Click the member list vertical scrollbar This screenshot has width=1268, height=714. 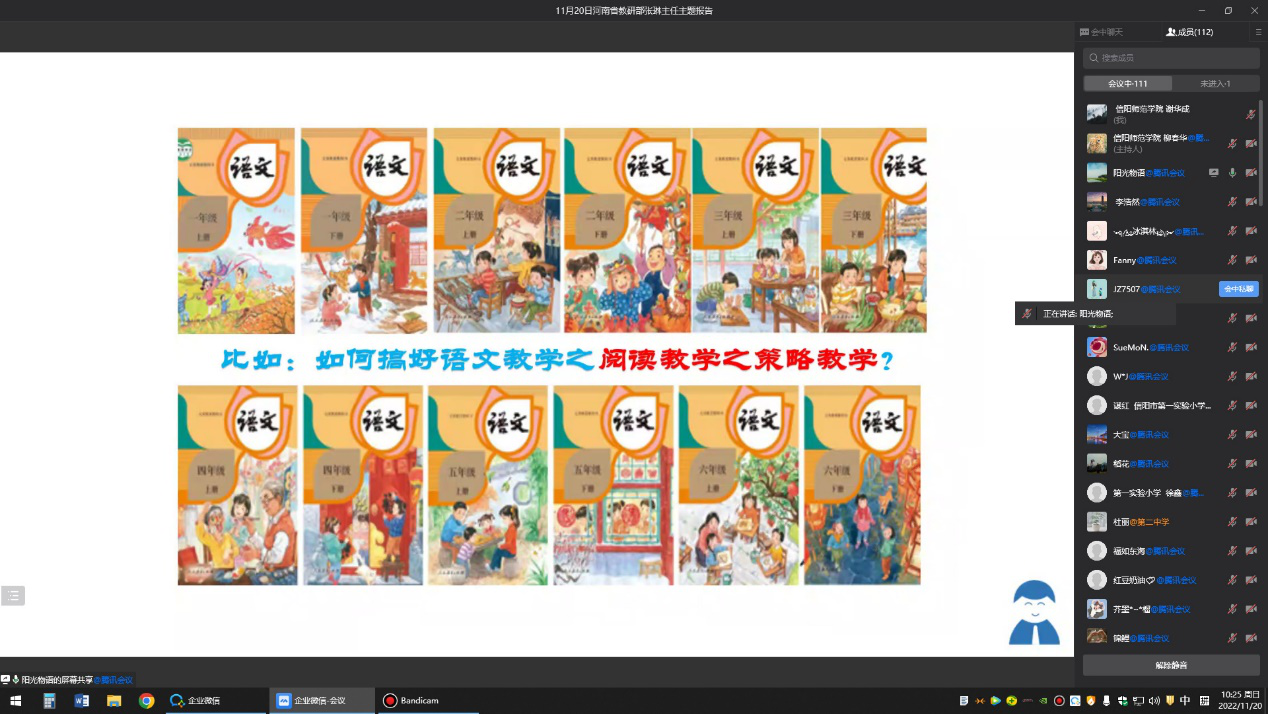point(1261,140)
